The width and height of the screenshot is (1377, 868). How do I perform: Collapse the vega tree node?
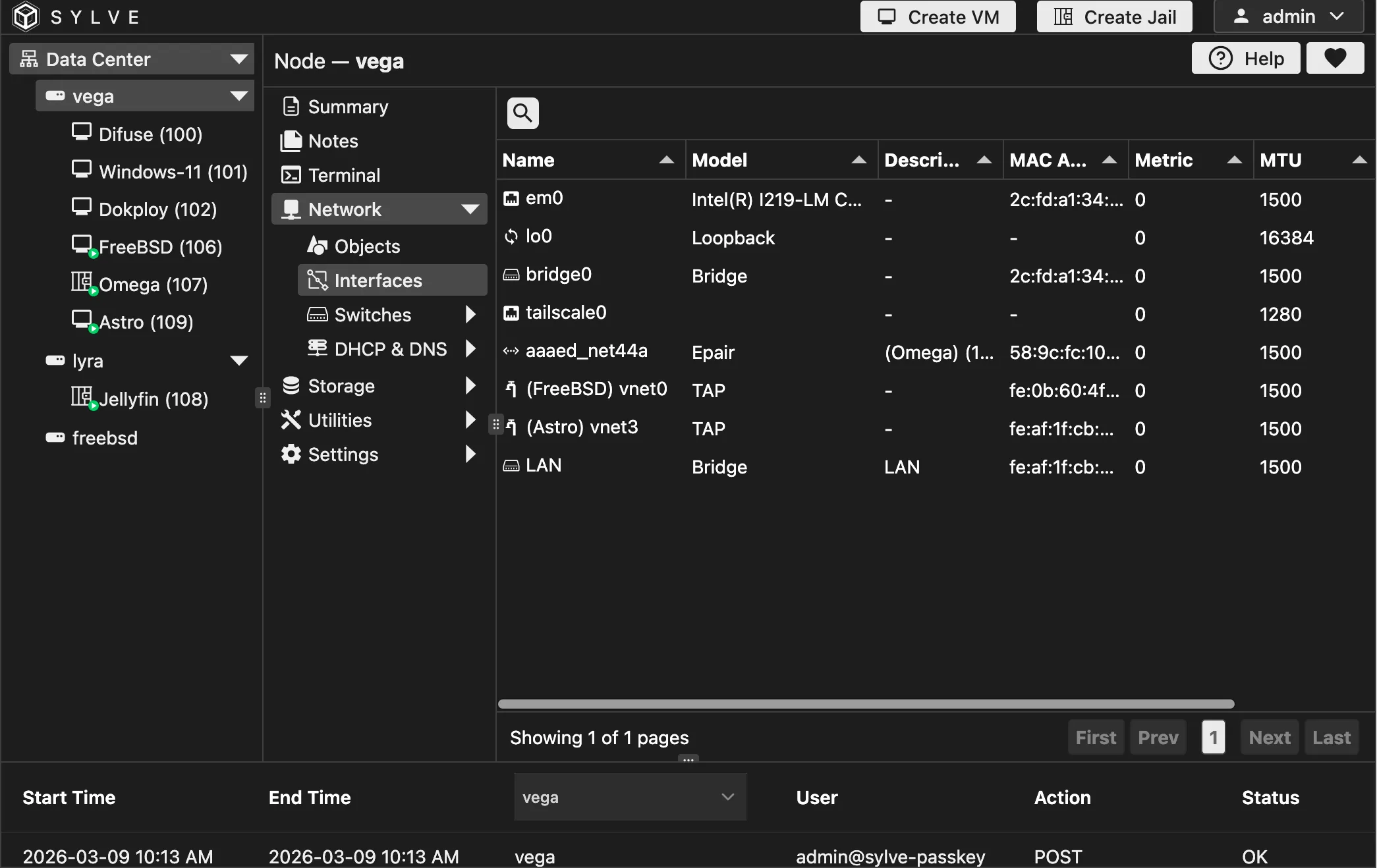tap(239, 95)
